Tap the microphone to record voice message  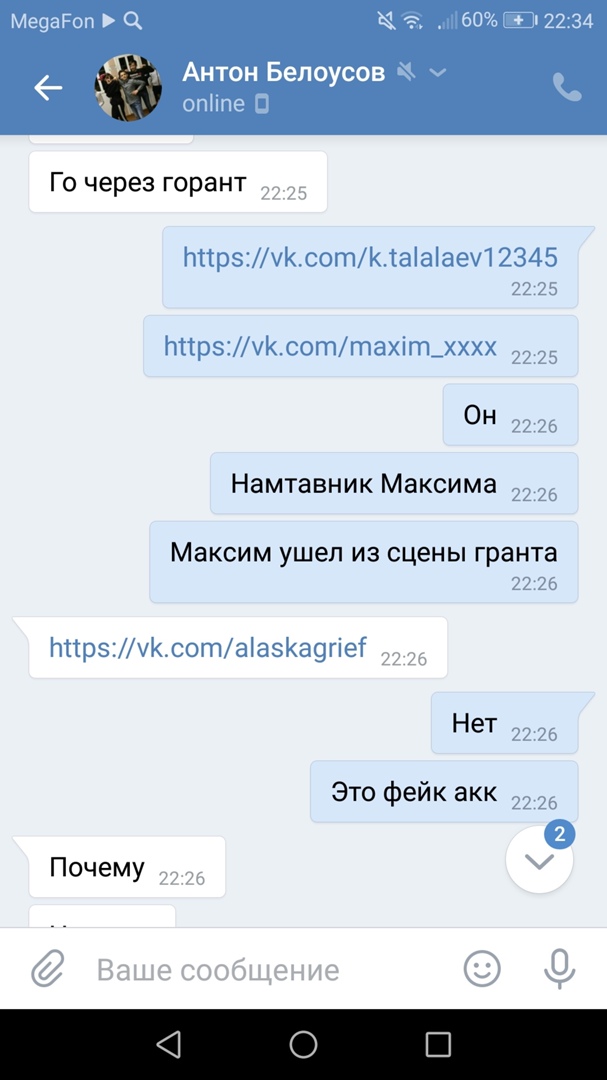point(559,969)
